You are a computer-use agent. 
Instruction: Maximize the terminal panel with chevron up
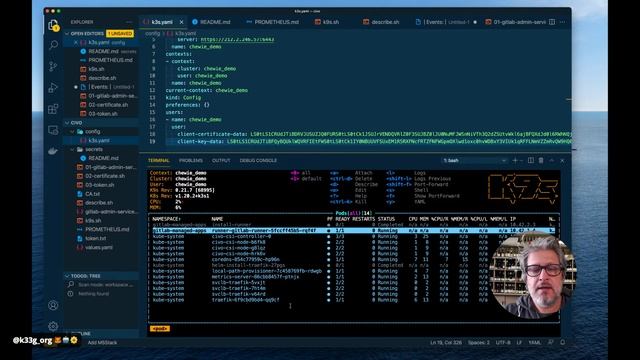coord(551,160)
